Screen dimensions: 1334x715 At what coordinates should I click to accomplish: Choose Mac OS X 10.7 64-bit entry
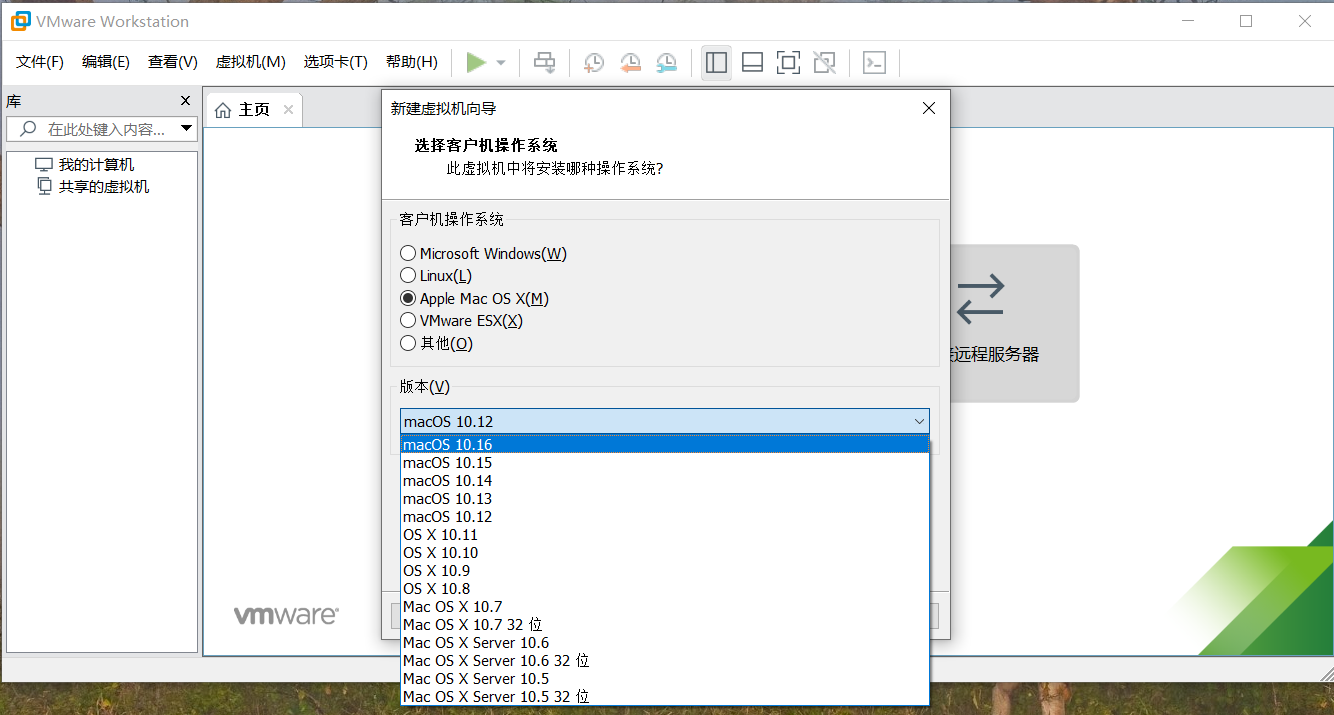(665, 607)
